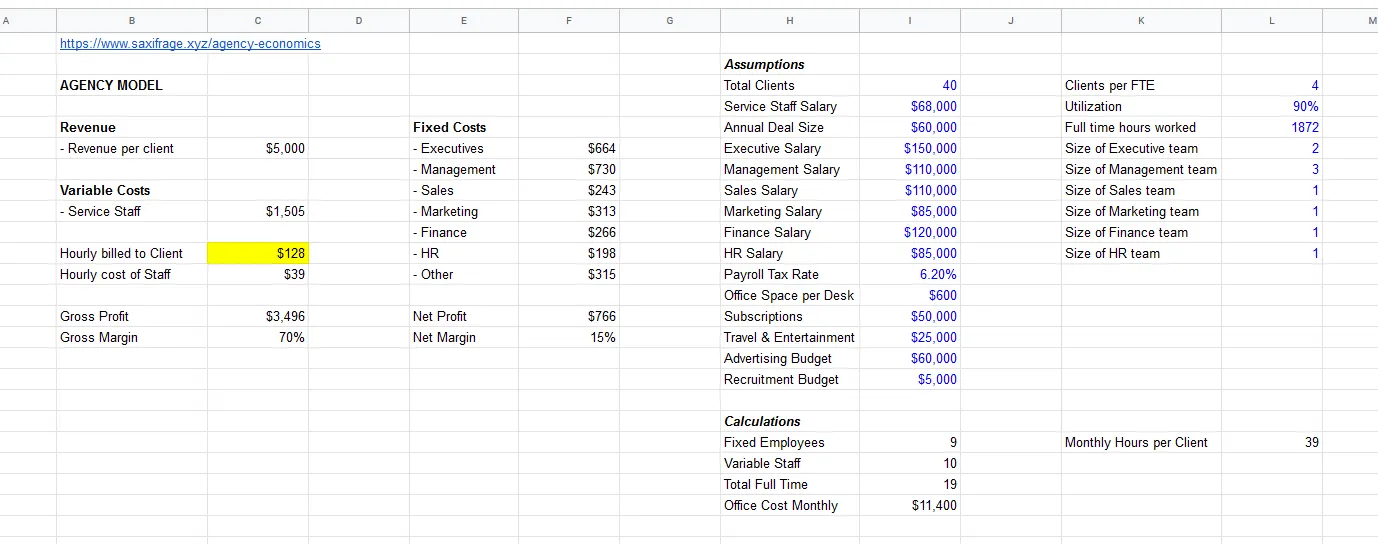The height and width of the screenshot is (544, 1378).
Task: Select the Finance fixed cost $266
Action: coord(569,233)
